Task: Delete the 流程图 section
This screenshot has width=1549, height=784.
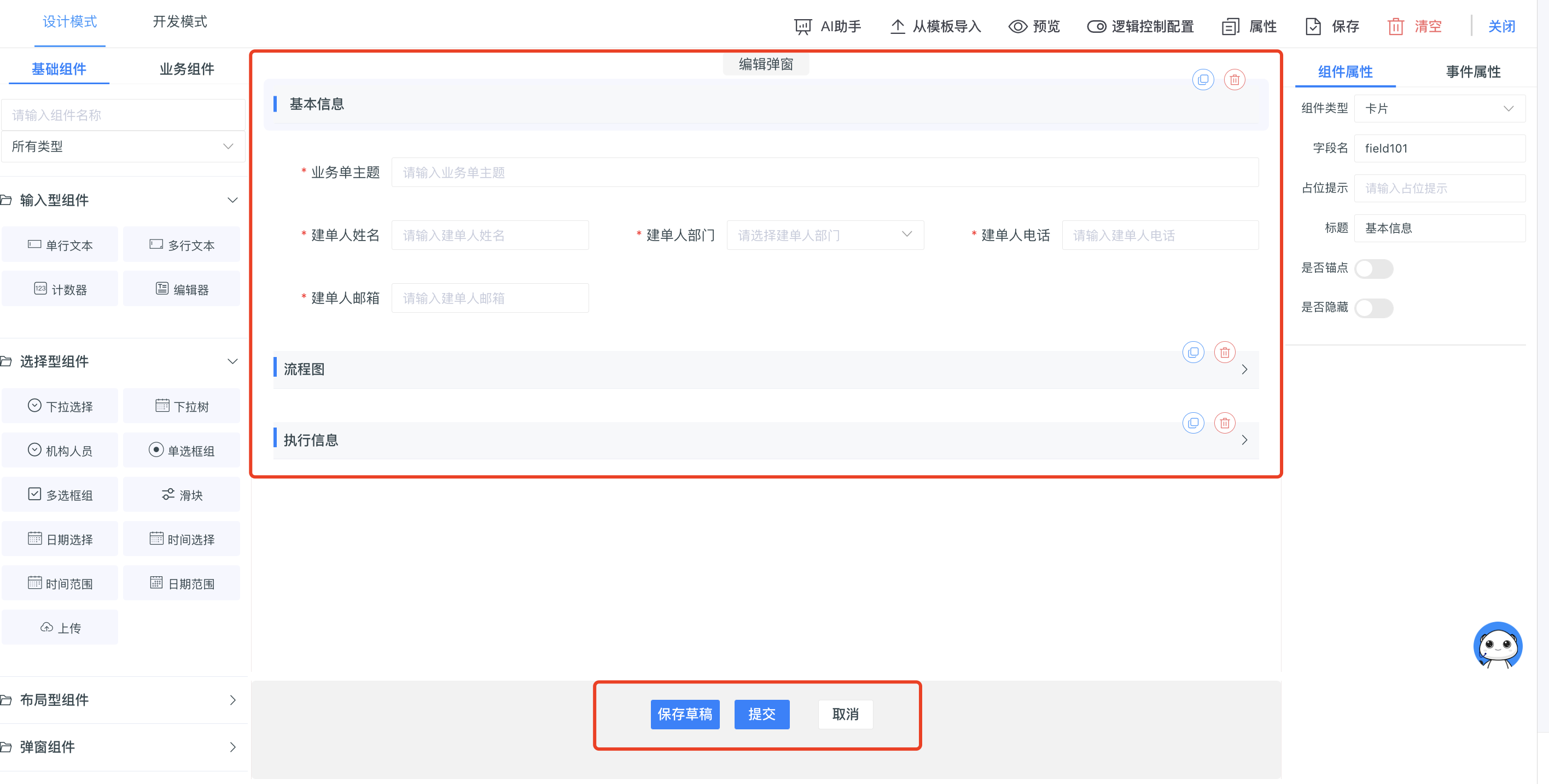Action: click(x=1225, y=352)
